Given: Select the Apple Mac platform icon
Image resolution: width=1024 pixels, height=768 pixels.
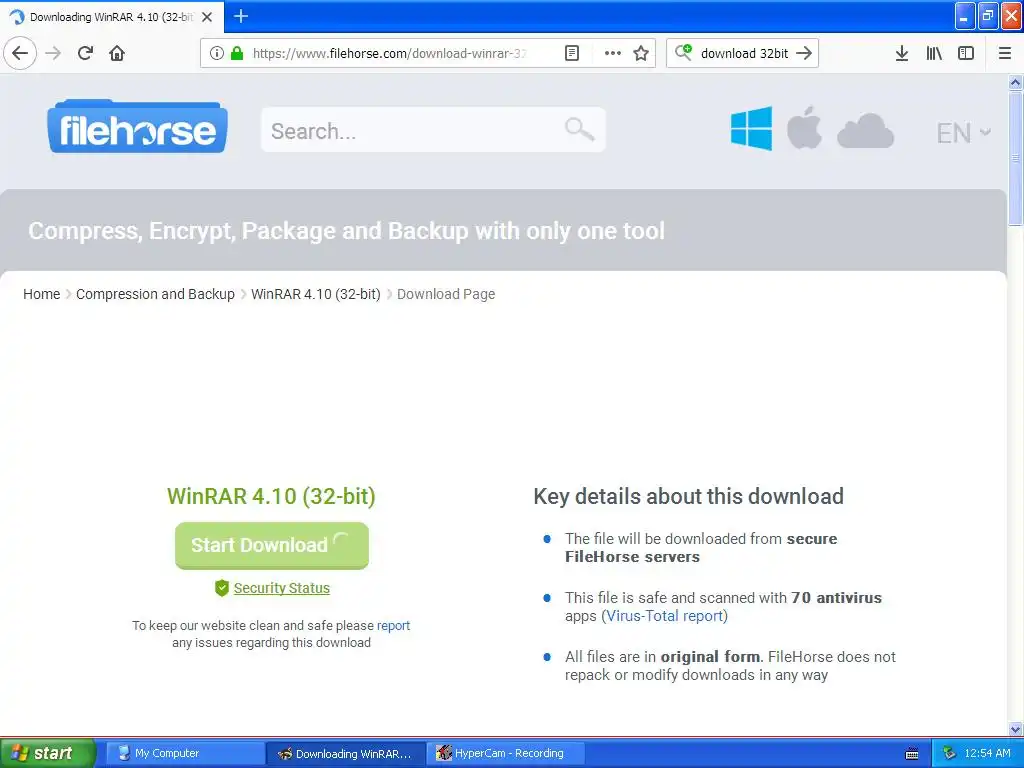Looking at the screenshot, I should click(x=804, y=127).
